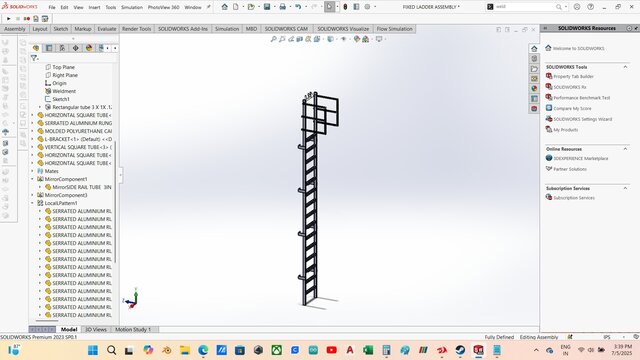Viewport: 640px width, 360px height.
Task: Open Partner Solutions link
Action: pos(570,169)
